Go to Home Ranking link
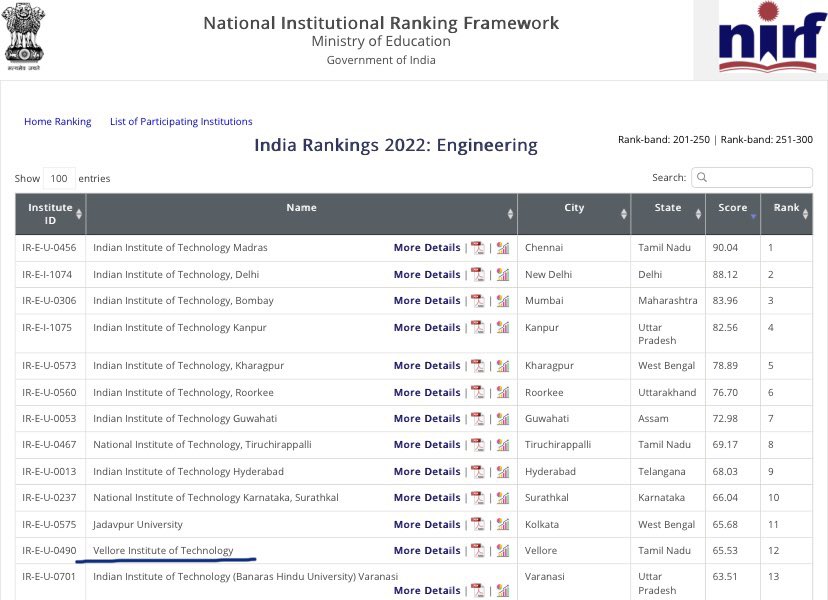The width and height of the screenshot is (828, 600). tap(58, 121)
